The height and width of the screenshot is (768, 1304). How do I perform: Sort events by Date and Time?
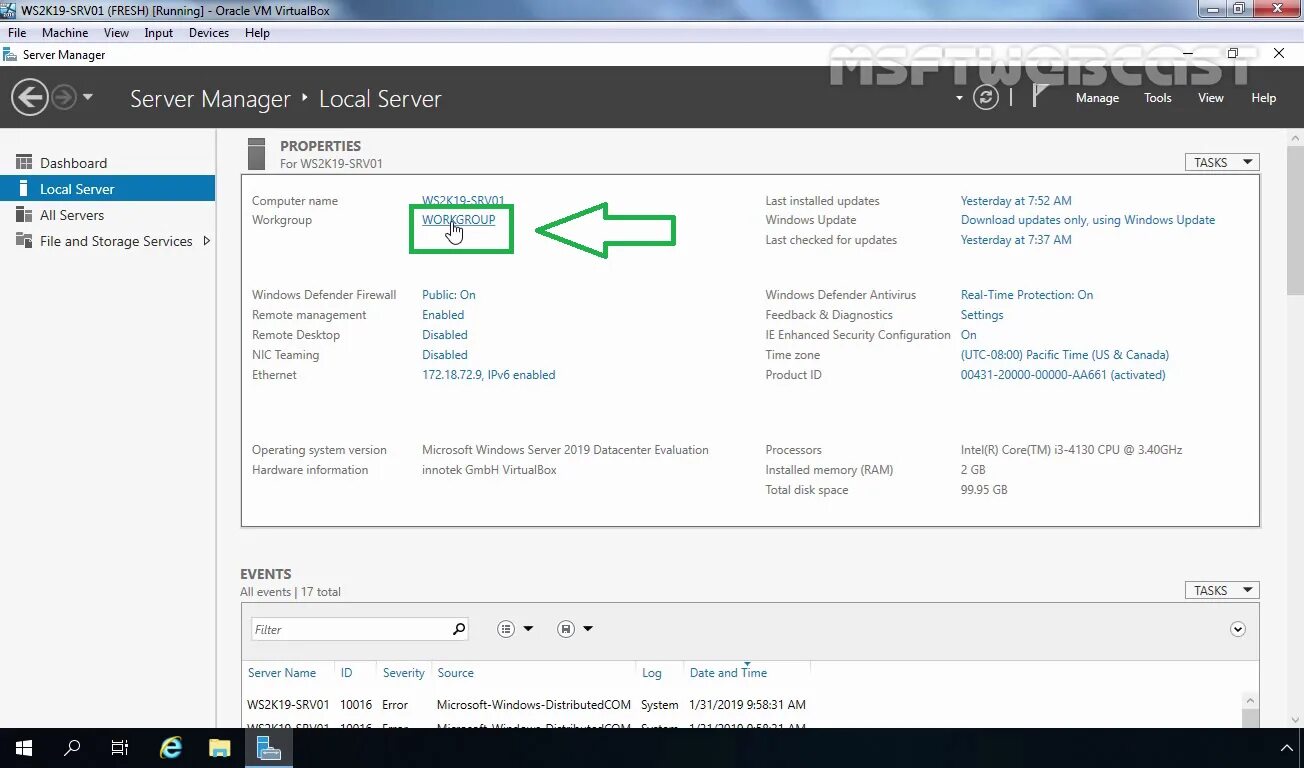(728, 673)
